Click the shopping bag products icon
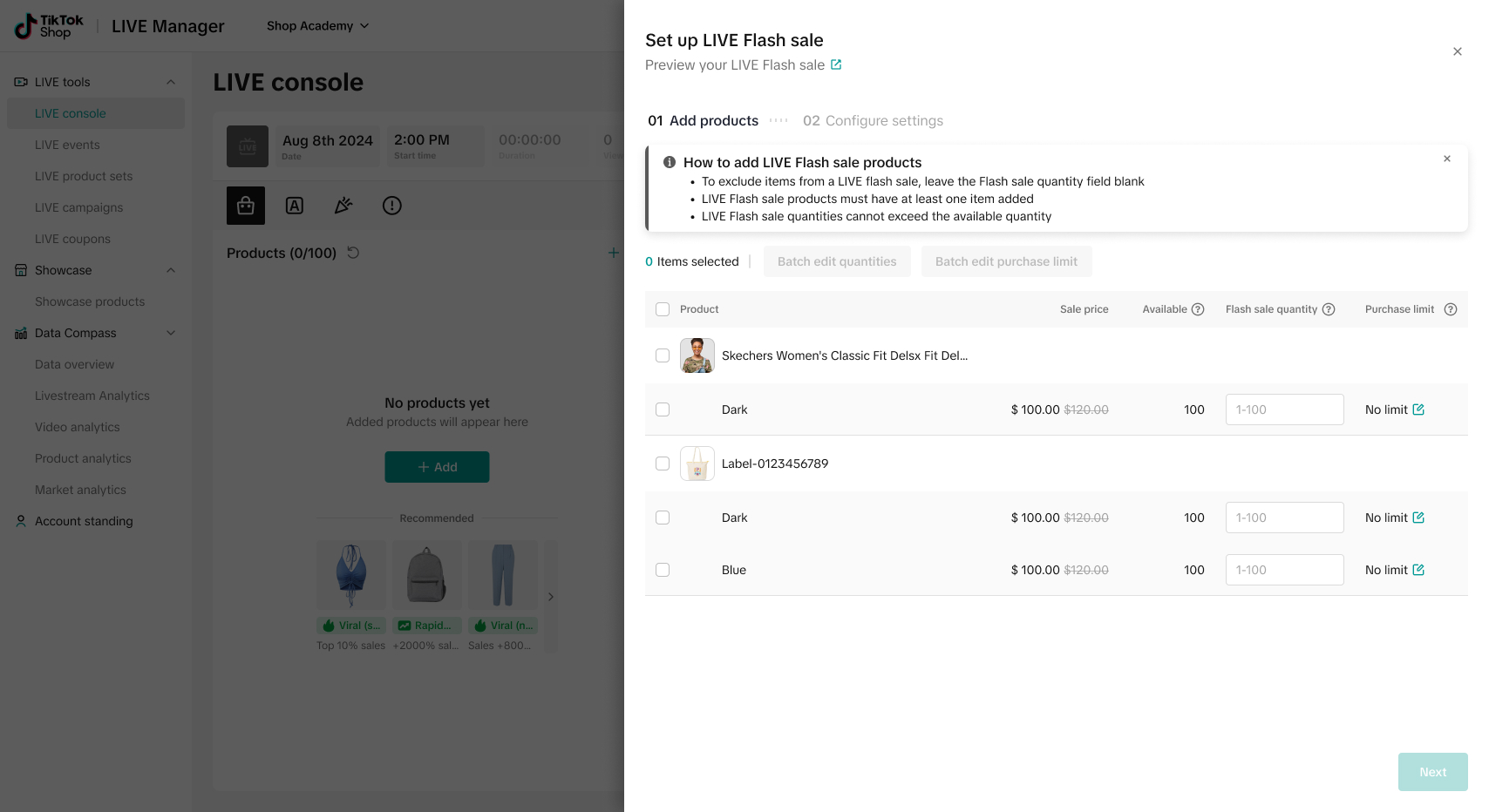Viewport: 1489px width, 812px height. 246,206
